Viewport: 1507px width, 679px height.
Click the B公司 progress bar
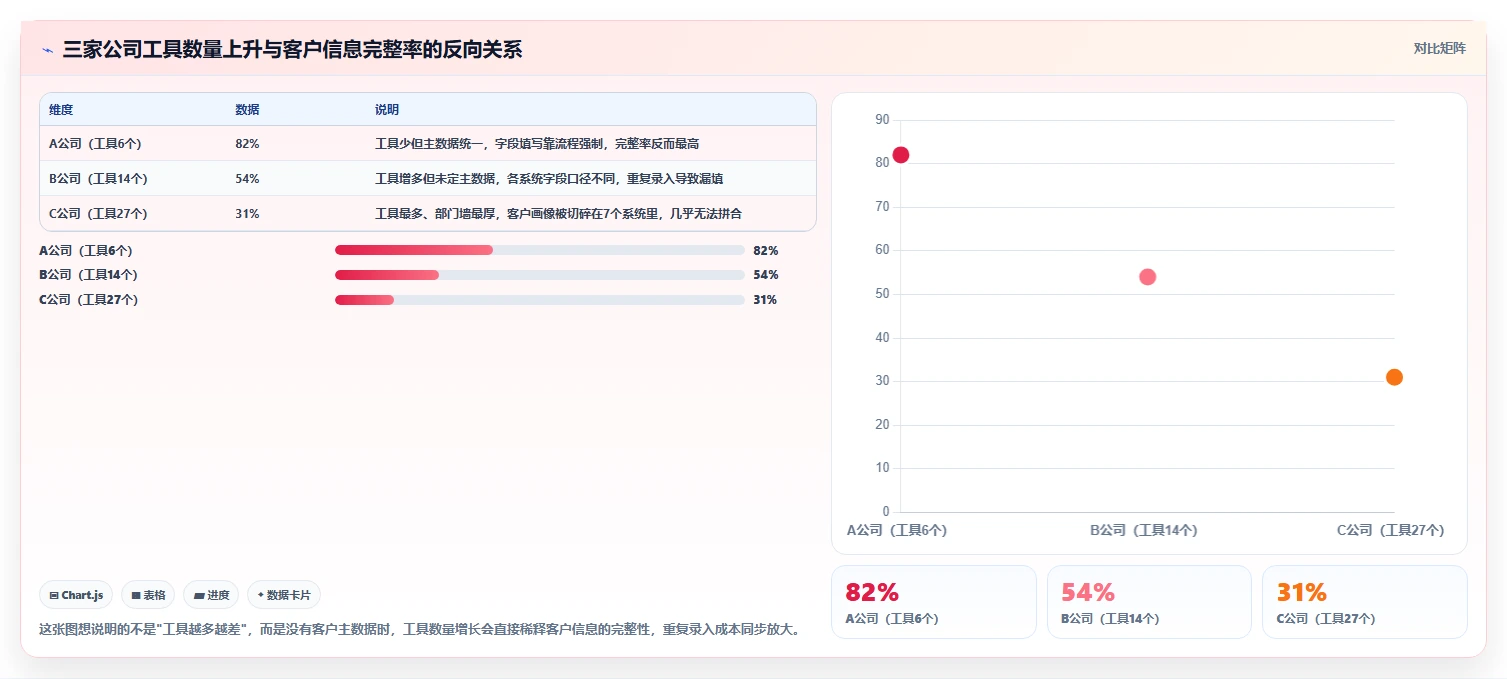click(540, 275)
